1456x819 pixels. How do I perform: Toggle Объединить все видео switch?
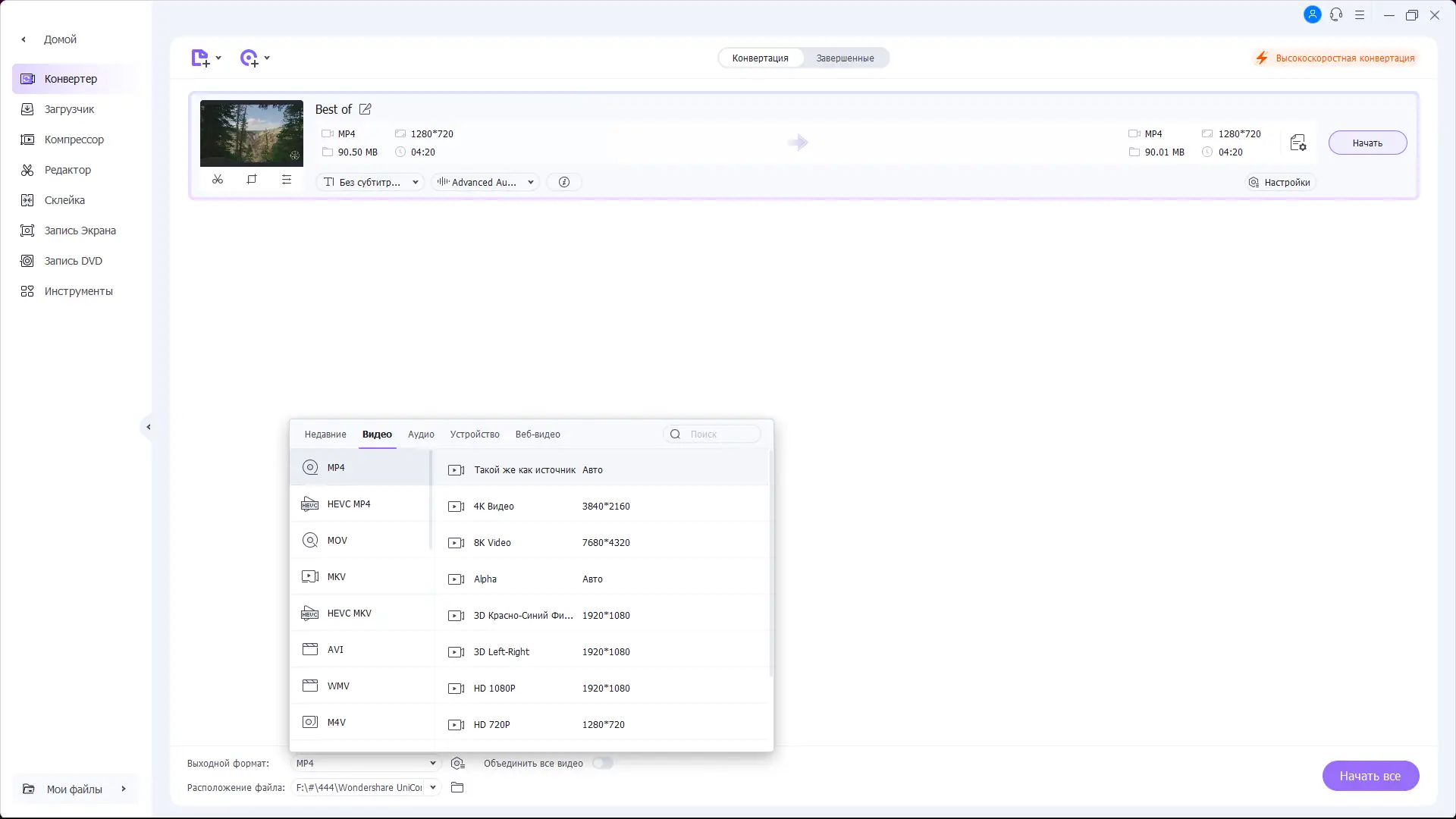click(603, 764)
